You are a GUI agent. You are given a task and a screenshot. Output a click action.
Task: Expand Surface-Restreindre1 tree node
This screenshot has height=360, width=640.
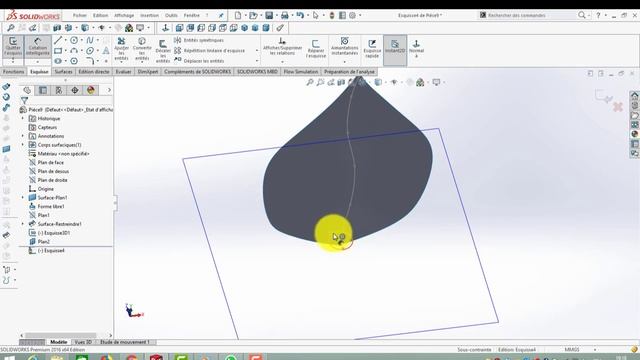(23, 224)
